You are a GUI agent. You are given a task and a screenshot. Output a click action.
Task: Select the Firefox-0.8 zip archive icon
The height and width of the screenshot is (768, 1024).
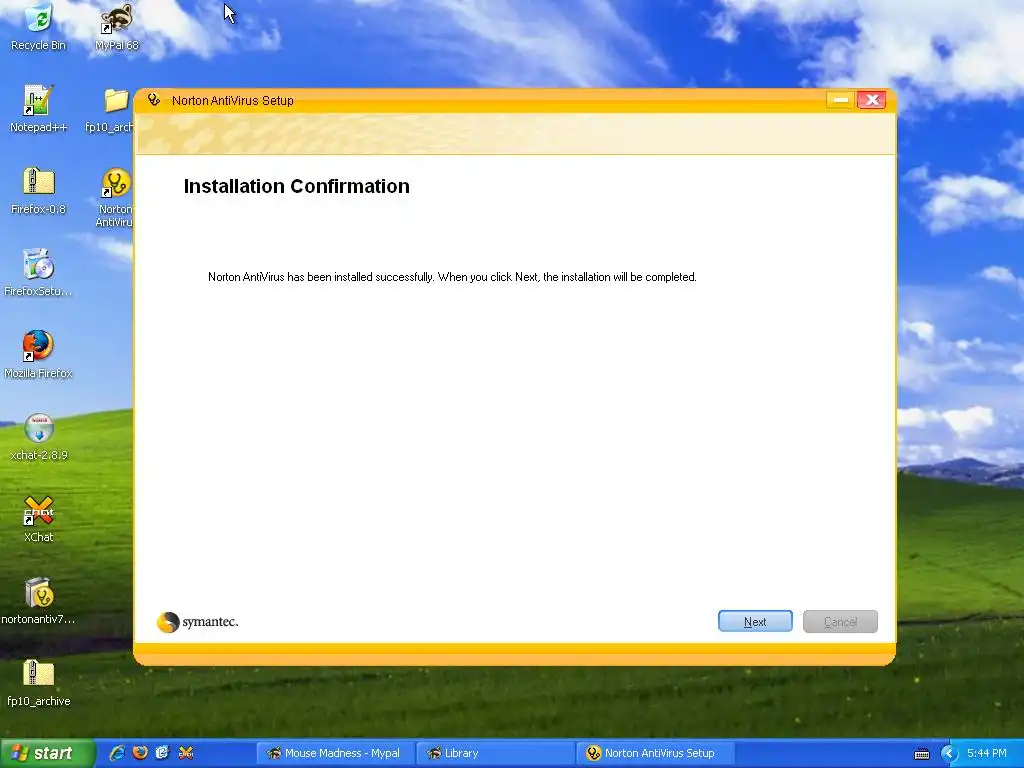click(39, 191)
